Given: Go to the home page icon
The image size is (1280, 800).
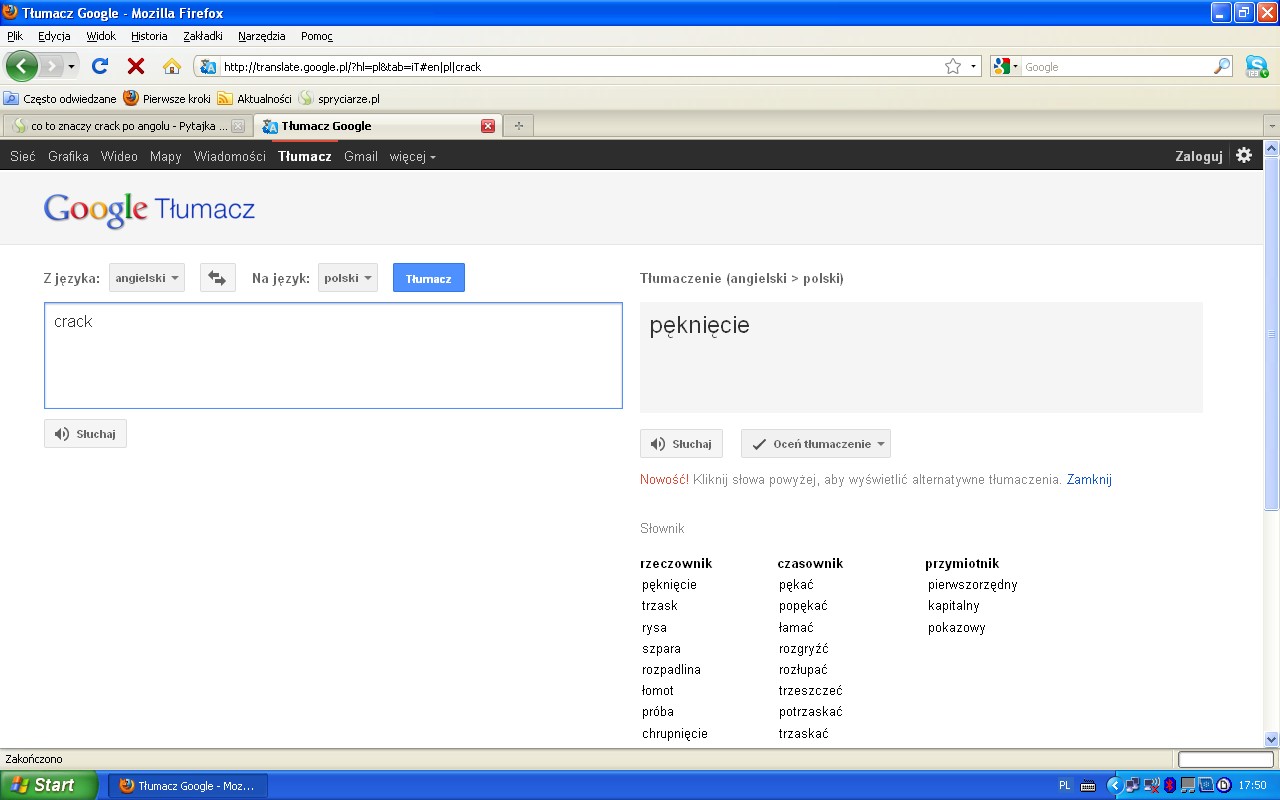Looking at the screenshot, I should (172, 66).
